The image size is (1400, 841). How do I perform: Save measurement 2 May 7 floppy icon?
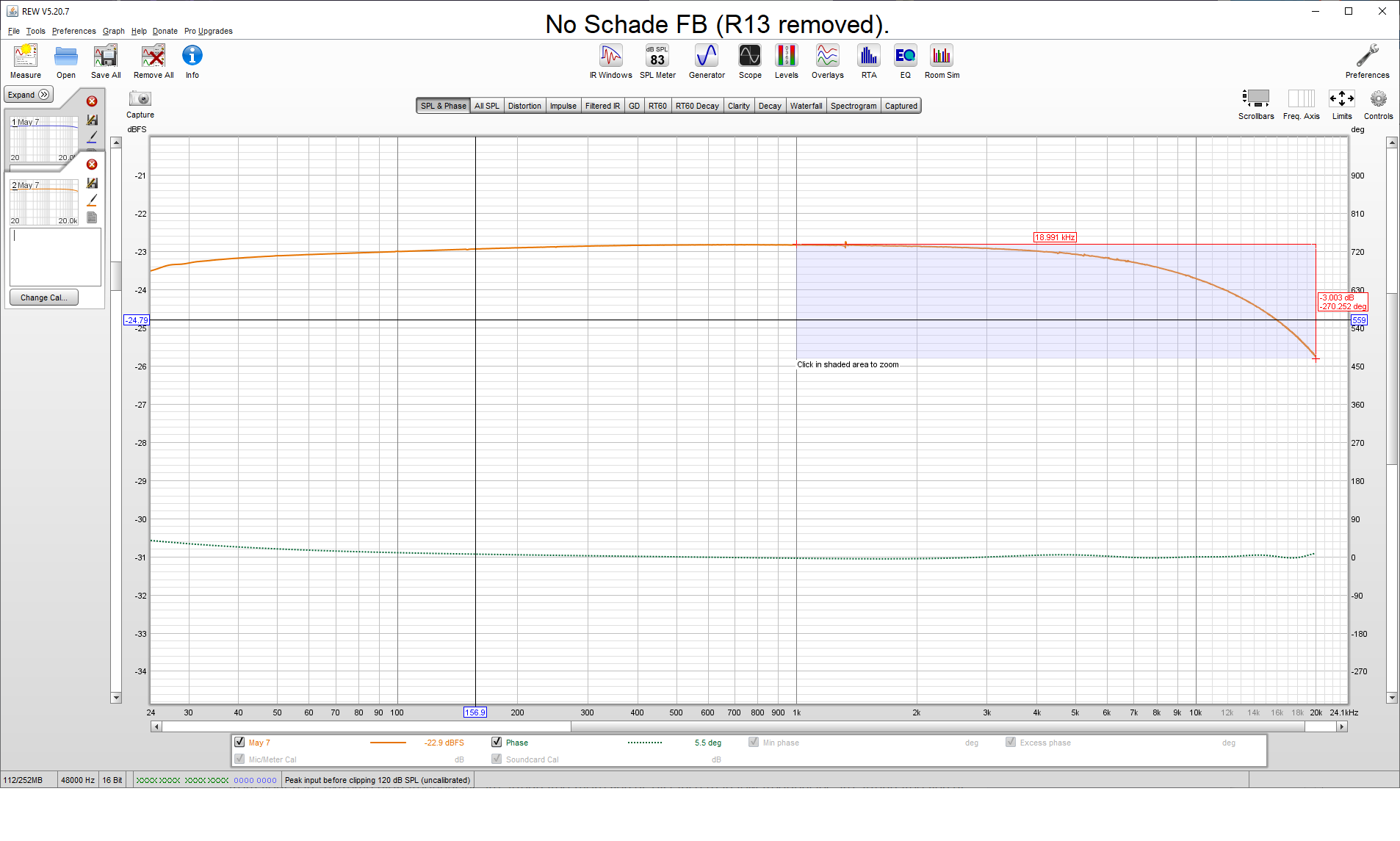92,183
